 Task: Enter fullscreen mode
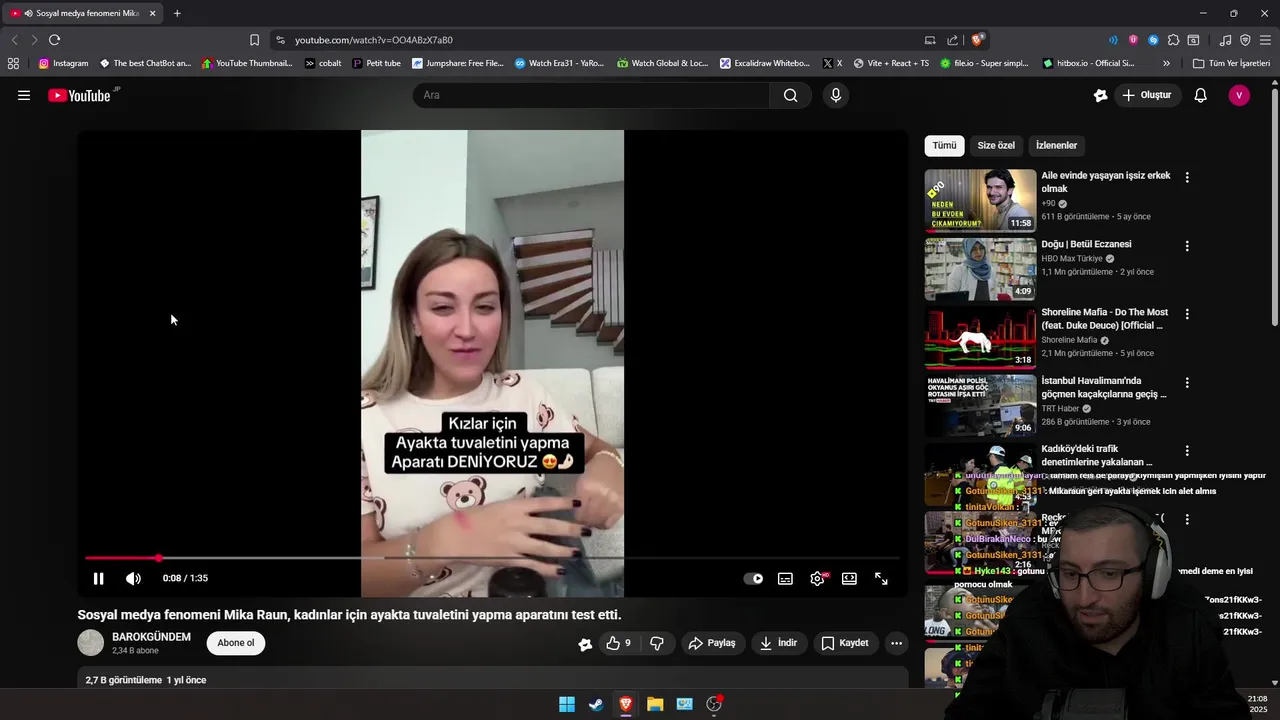coord(881,578)
